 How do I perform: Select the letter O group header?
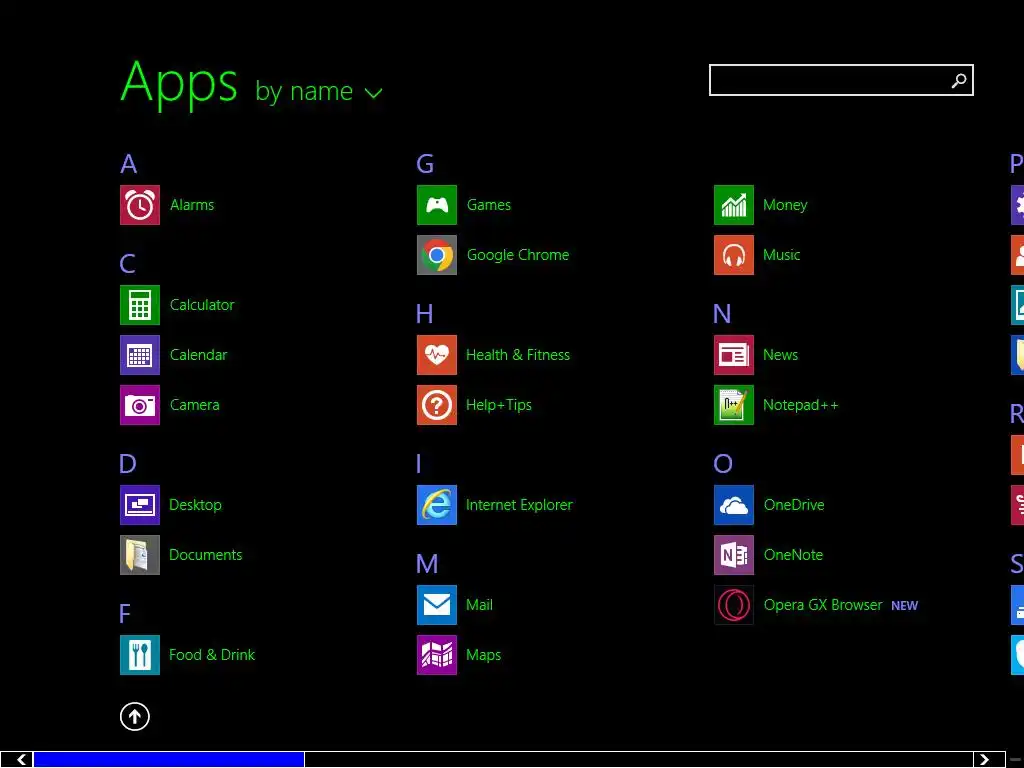(723, 464)
